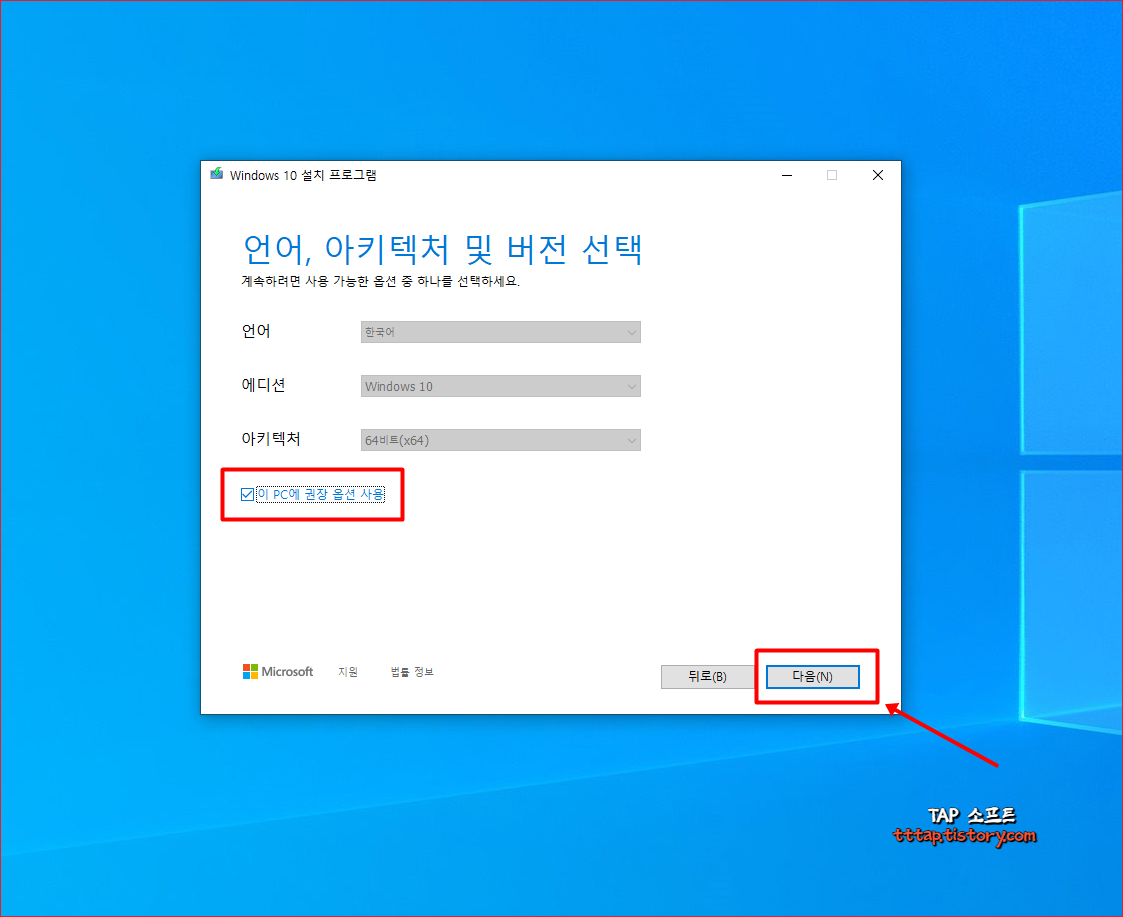Viewport: 1123px width, 917px height.
Task: Click the Microsoft logo
Action: tap(278, 671)
